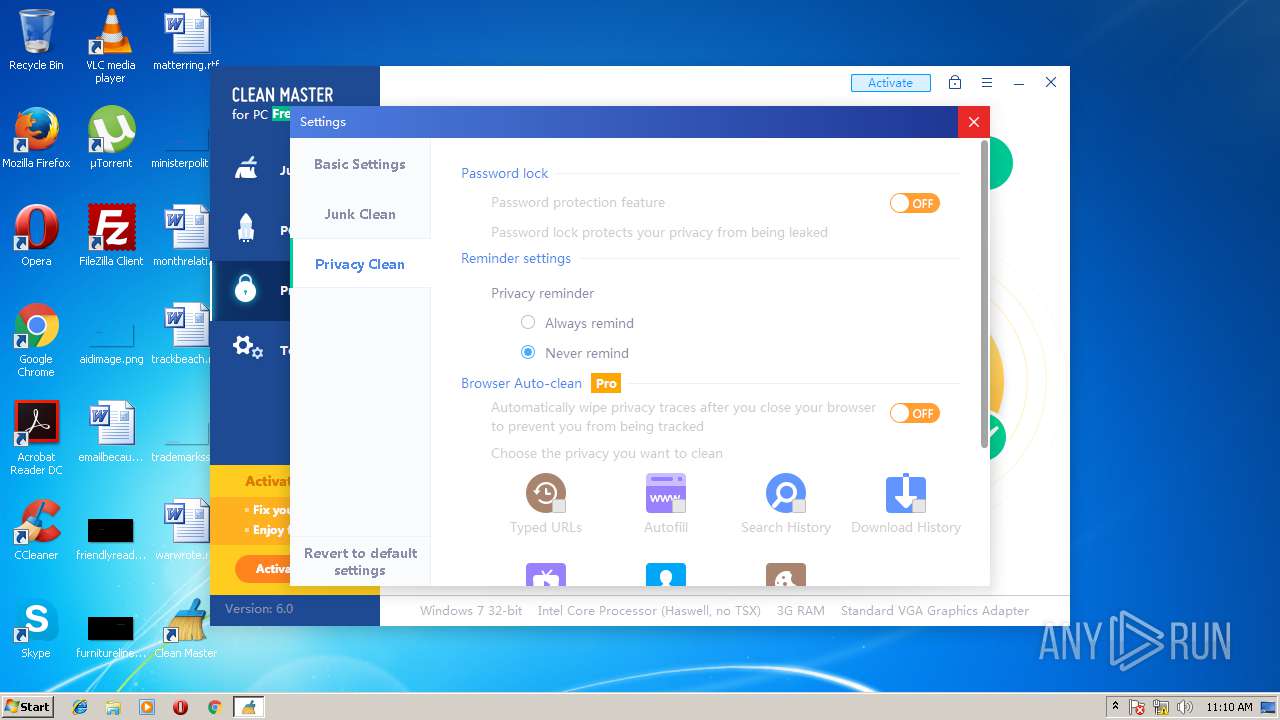Screen dimensions: 1280x720
Task: Click the Settings dialog vertical scrollbar
Action: [x=984, y=294]
